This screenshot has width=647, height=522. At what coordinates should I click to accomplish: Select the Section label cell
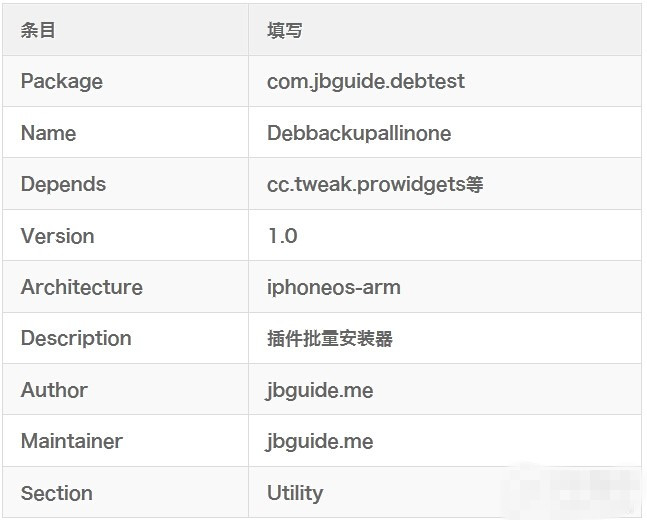[x=56, y=493]
